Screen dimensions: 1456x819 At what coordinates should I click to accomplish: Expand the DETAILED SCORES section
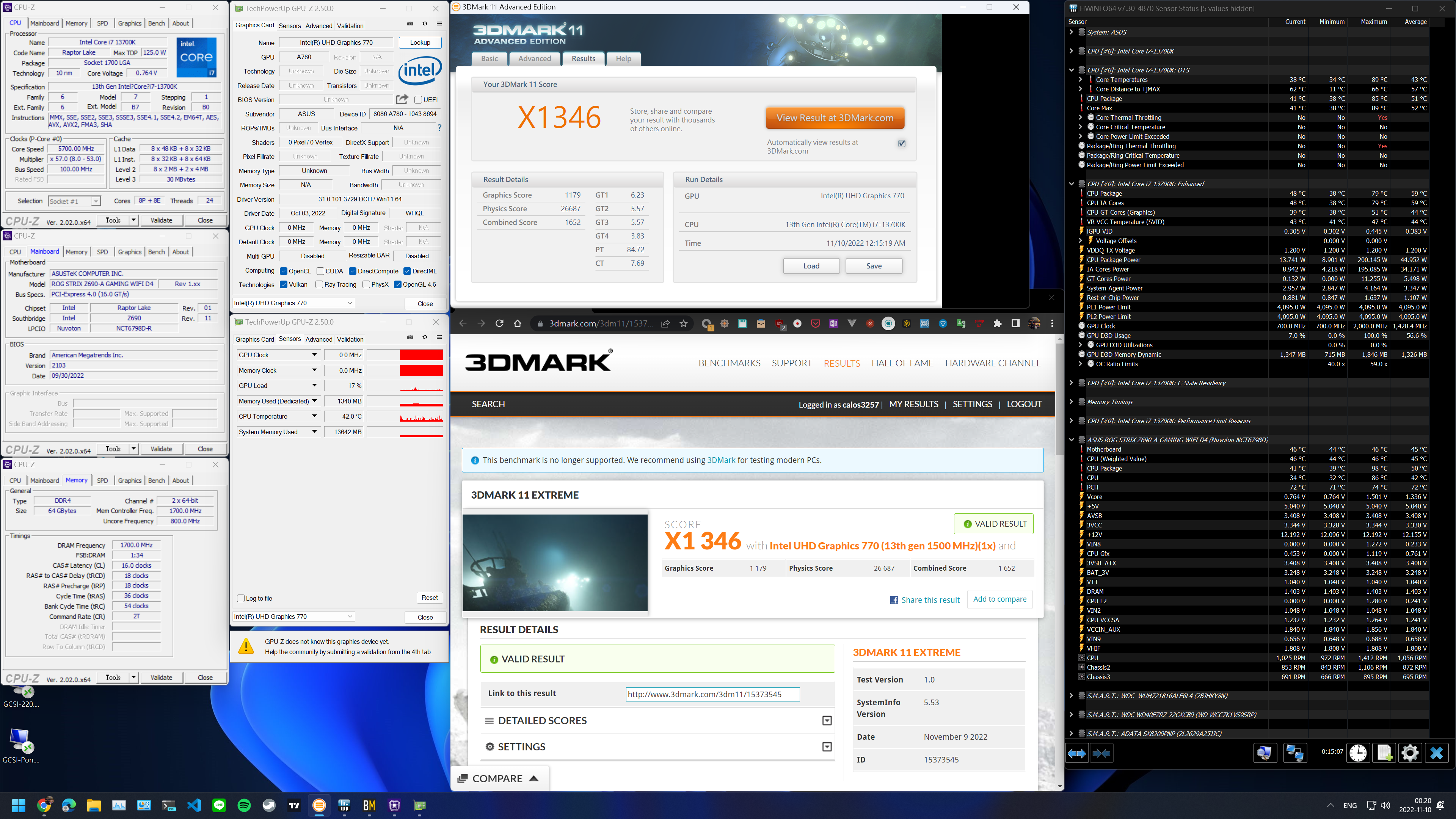coord(827,721)
